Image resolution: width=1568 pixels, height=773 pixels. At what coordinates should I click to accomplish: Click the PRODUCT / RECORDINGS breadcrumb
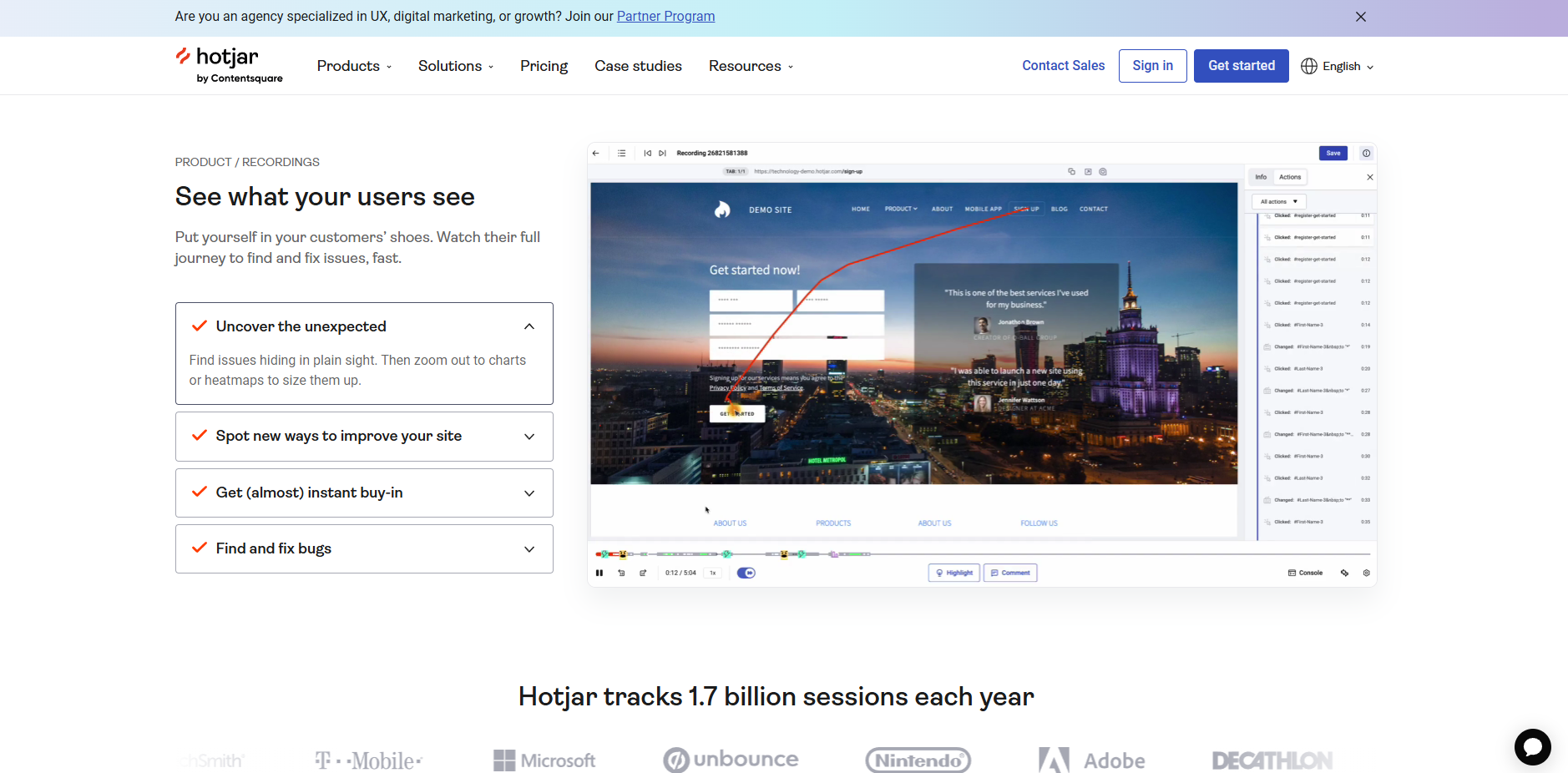click(247, 162)
